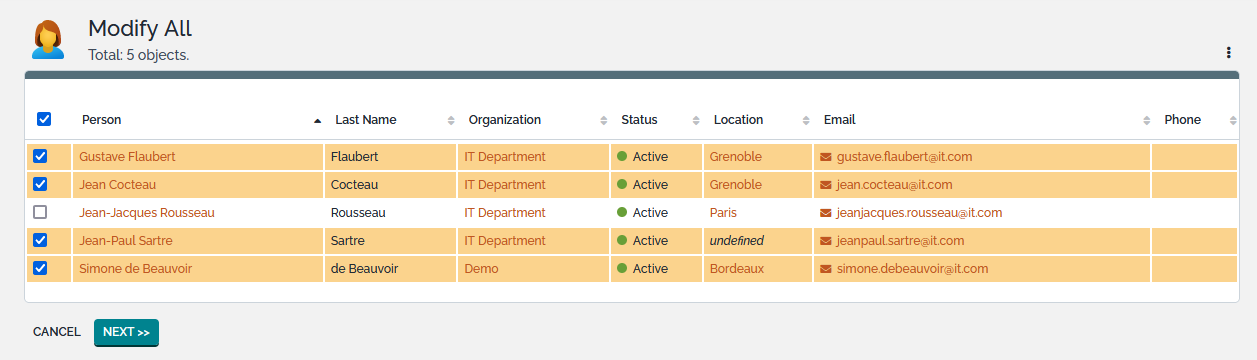1257x360 pixels.
Task: Check the Jean-Jacques Rousseau row checkbox
Action: [40, 212]
